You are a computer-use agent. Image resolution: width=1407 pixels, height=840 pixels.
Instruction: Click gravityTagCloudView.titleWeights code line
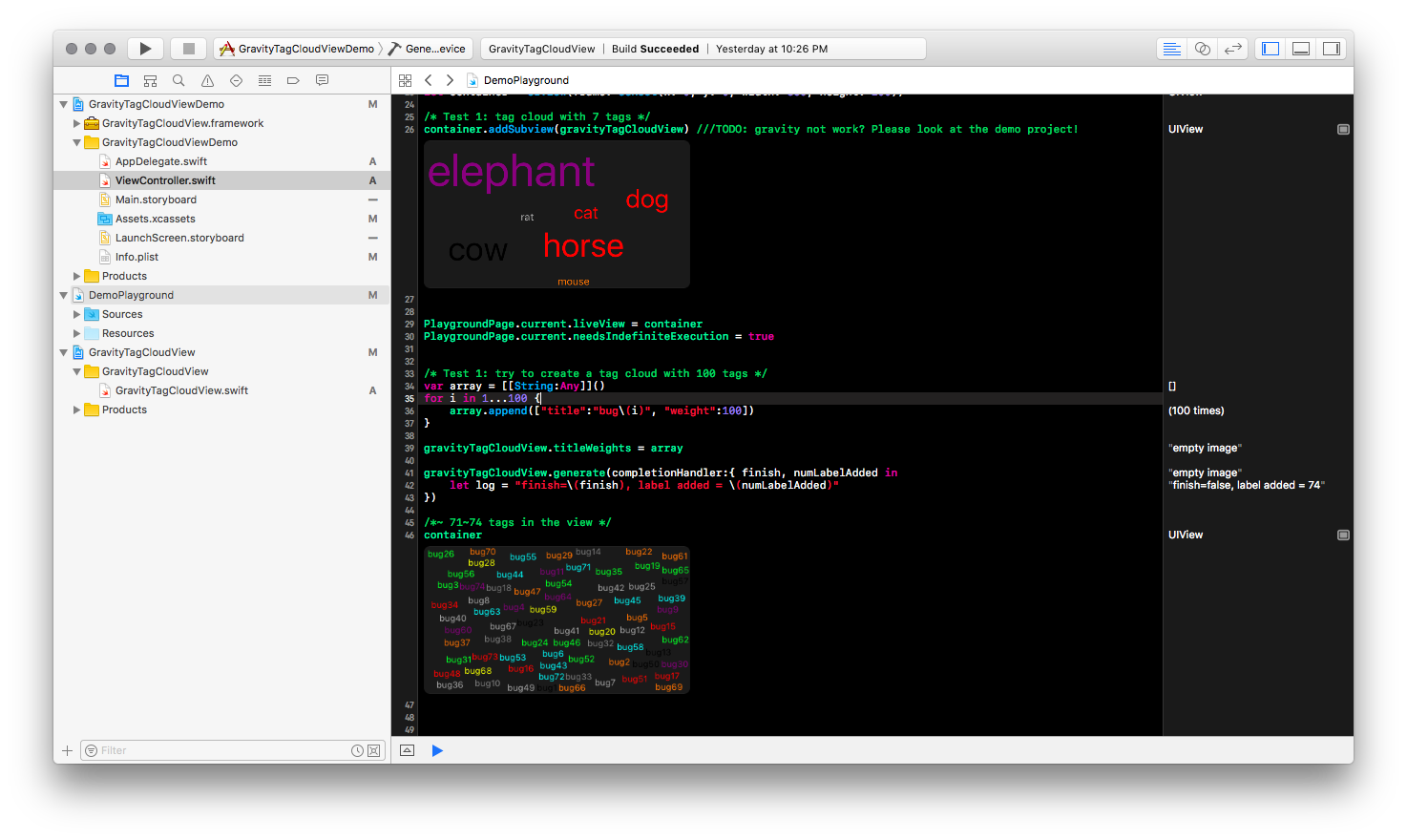(554, 448)
